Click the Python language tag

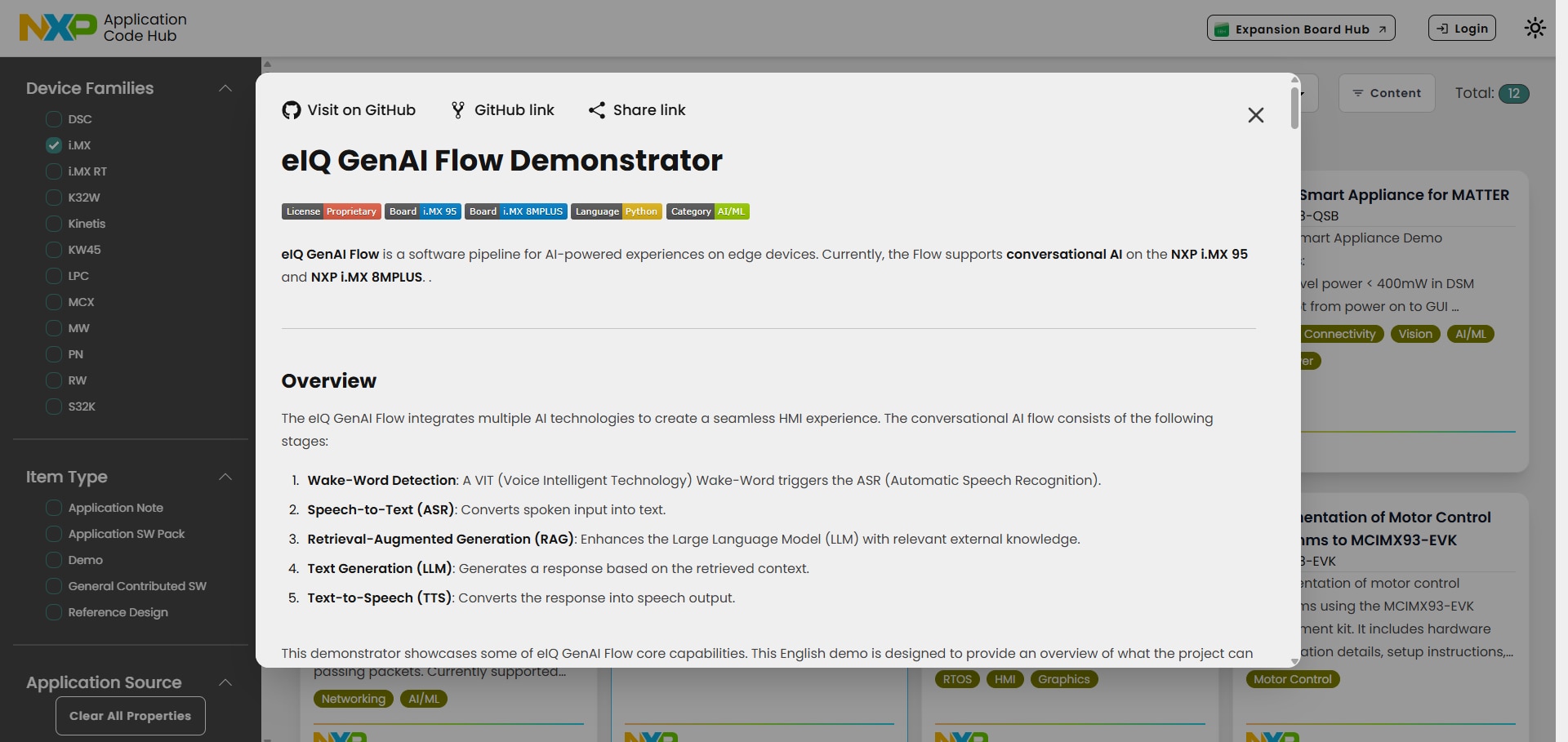[x=642, y=211]
